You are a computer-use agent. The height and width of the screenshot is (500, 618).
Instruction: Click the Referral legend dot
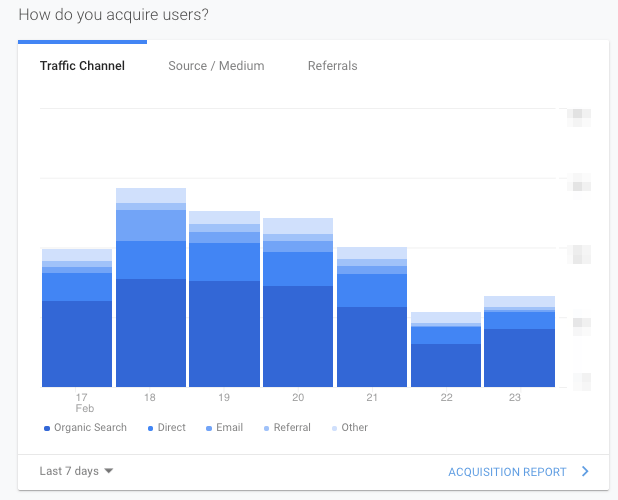pos(266,428)
